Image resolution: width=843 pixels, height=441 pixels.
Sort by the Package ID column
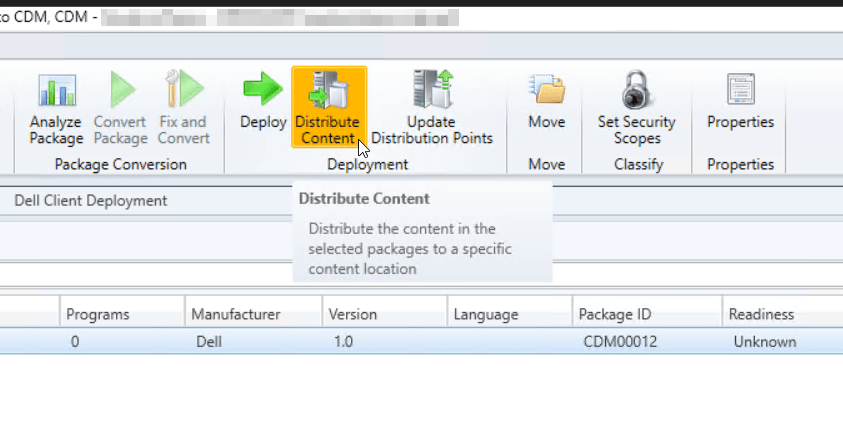[615, 314]
